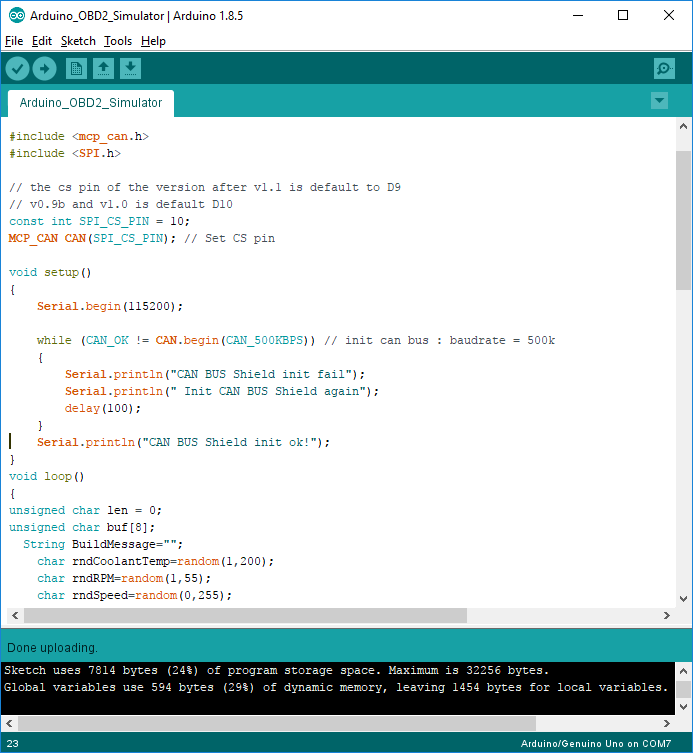Click 'Arduino/Genuino Uno on COM7' board label
Image resolution: width=693 pixels, height=753 pixels.
tap(596, 743)
